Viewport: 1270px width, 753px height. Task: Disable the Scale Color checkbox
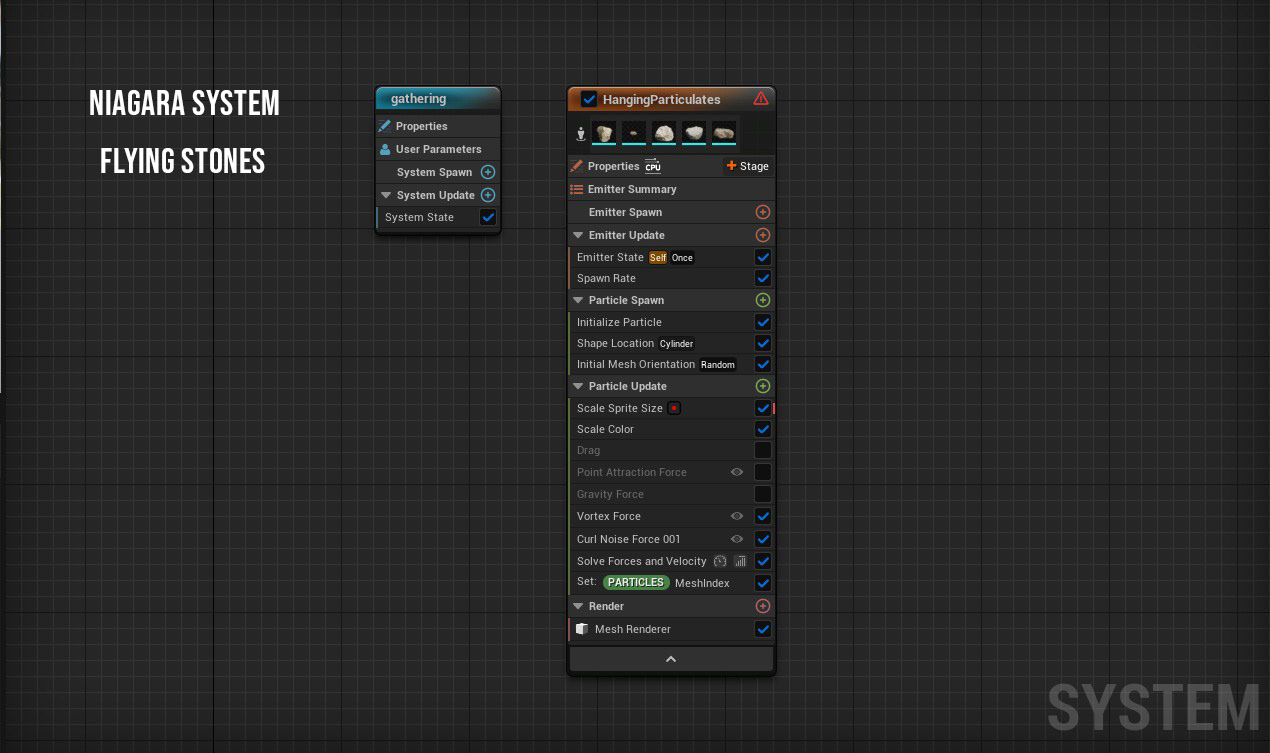[x=763, y=429]
